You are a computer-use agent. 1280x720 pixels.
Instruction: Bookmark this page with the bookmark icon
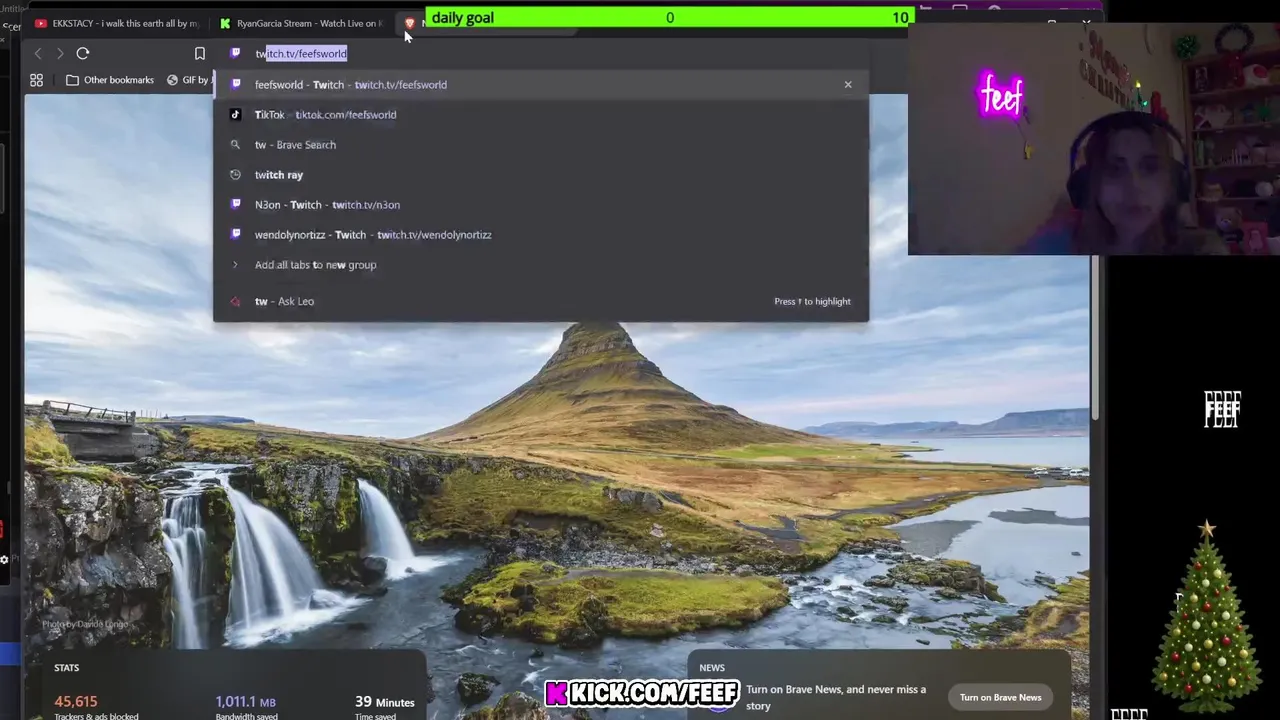(200, 53)
